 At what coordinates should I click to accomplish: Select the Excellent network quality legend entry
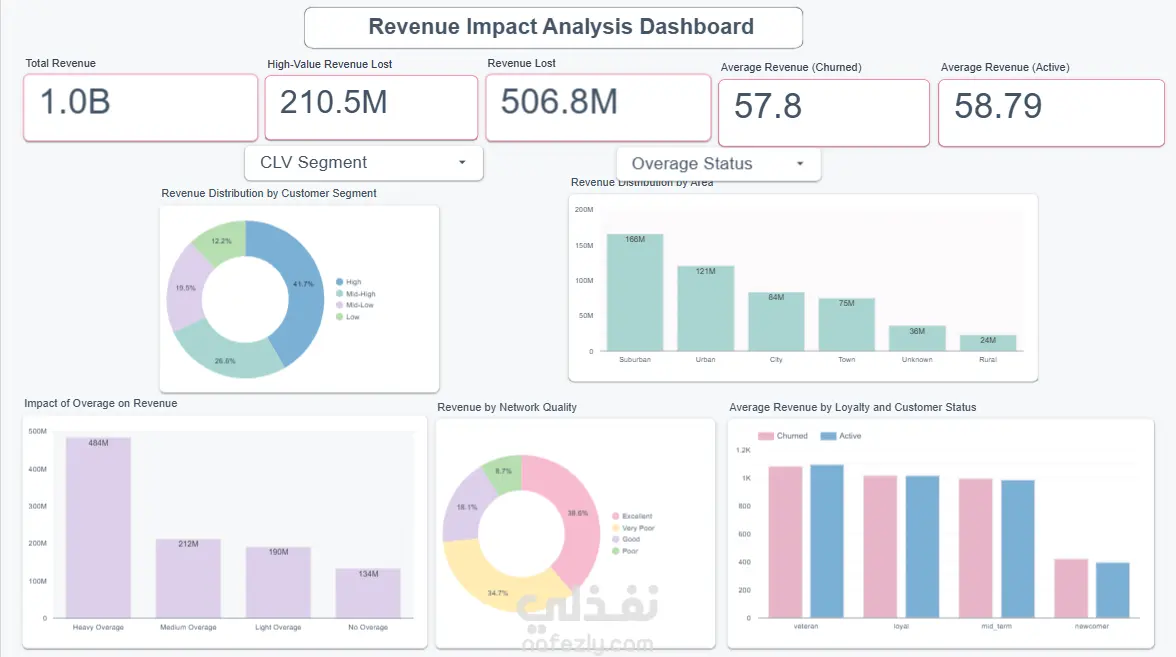pos(632,516)
